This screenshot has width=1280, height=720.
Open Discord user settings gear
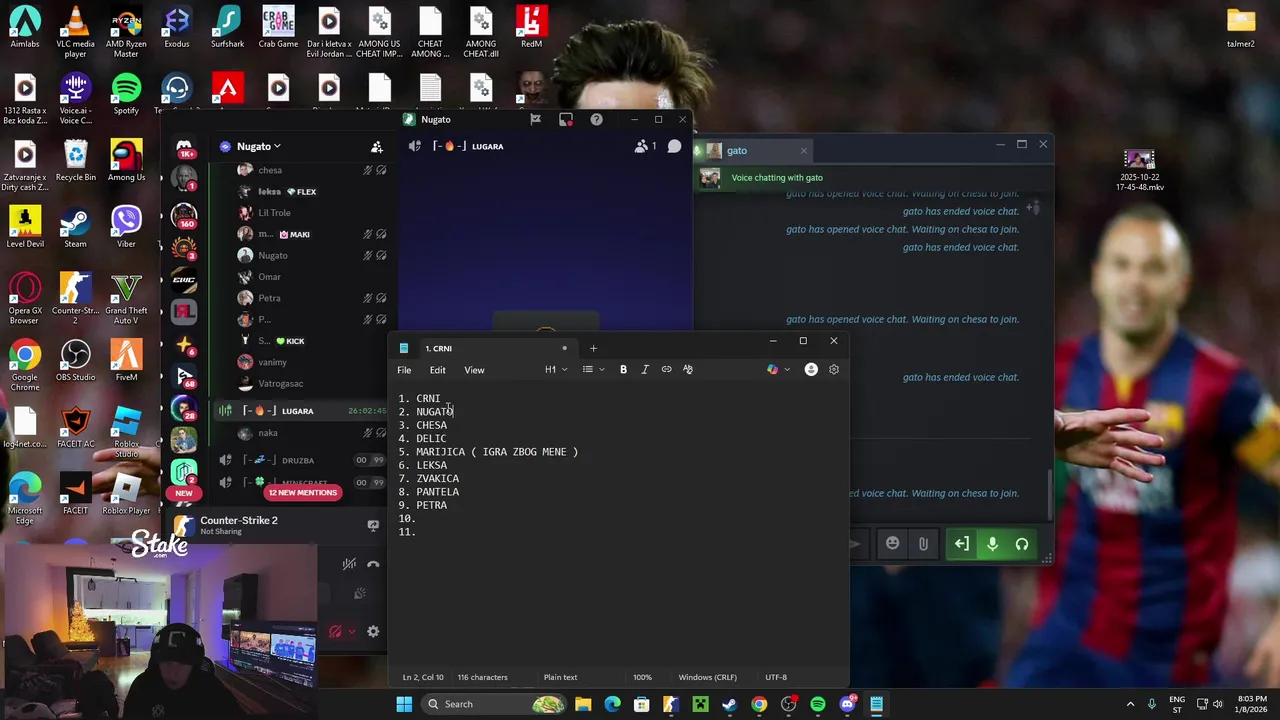coord(373,631)
